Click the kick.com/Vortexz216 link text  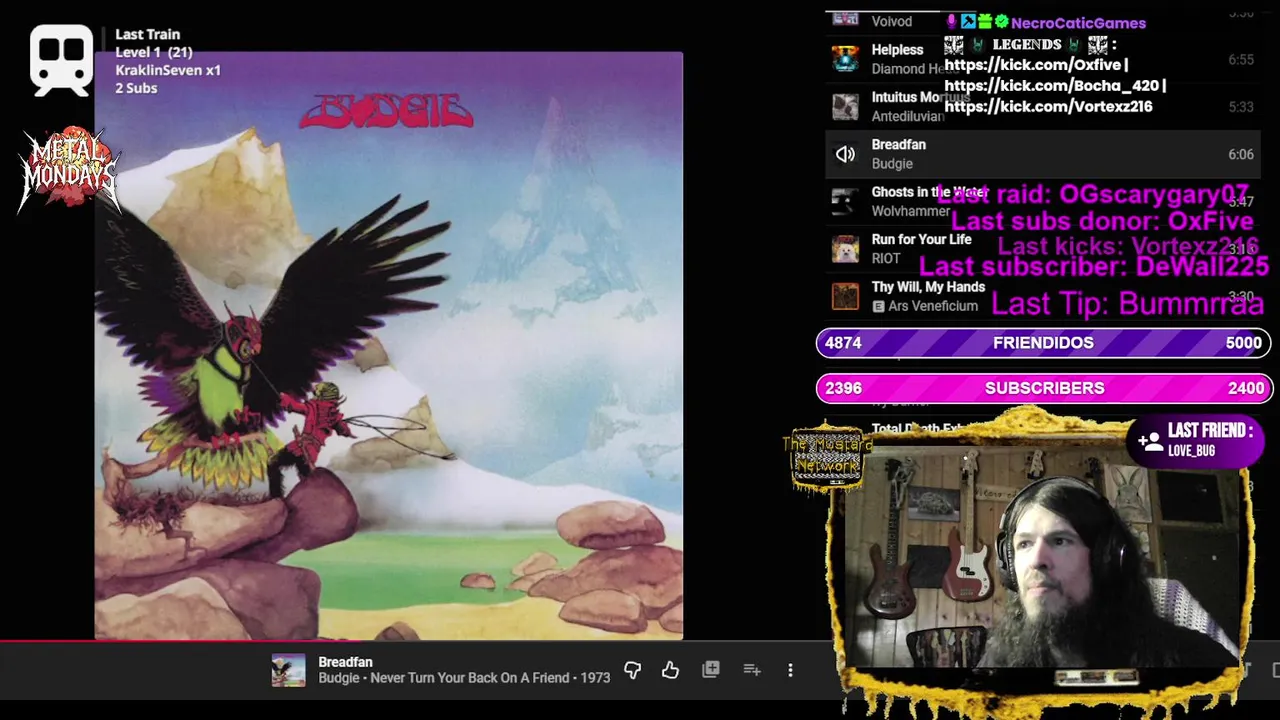pos(1048,106)
